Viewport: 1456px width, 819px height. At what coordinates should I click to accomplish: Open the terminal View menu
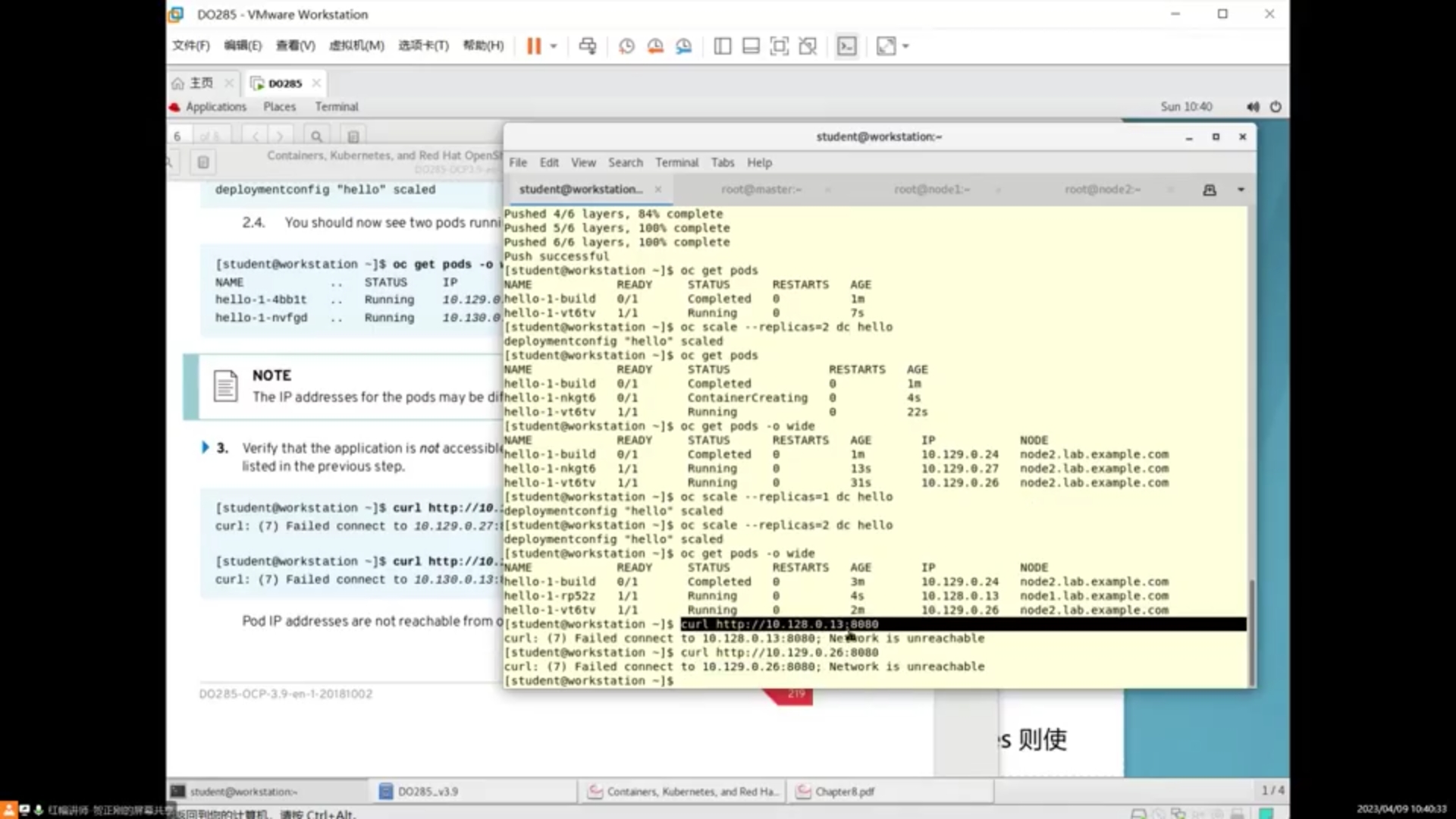tap(583, 162)
